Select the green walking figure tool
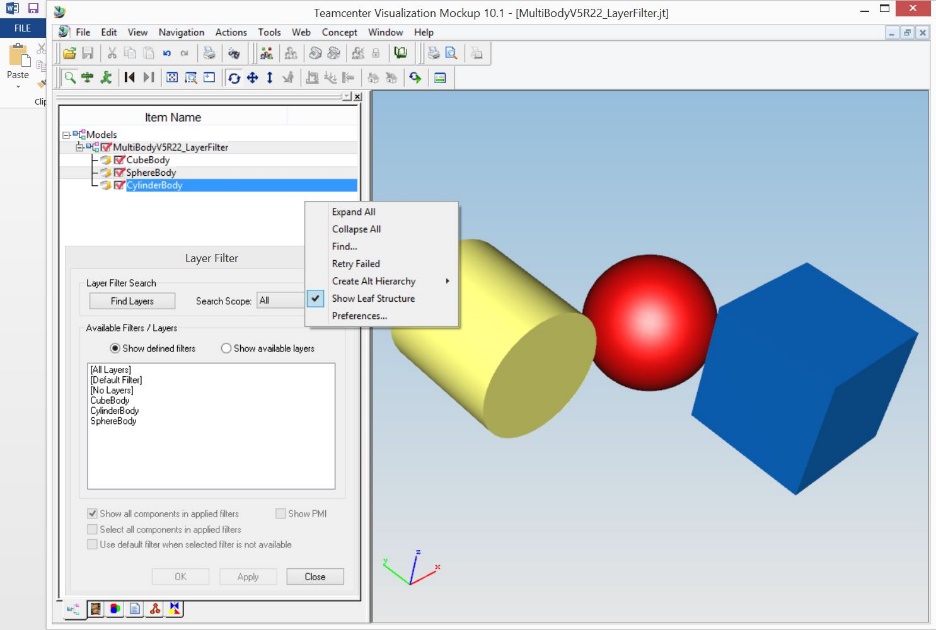This screenshot has width=936, height=630. pos(106,78)
